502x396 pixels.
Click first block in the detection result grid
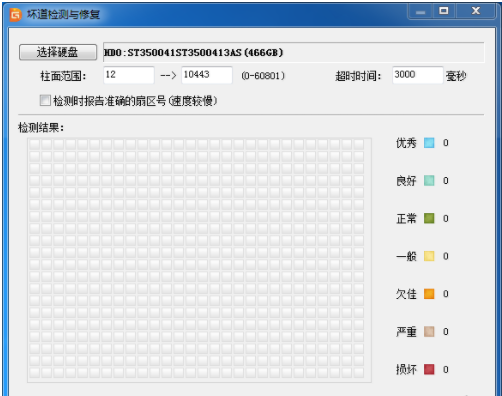coord(34,144)
